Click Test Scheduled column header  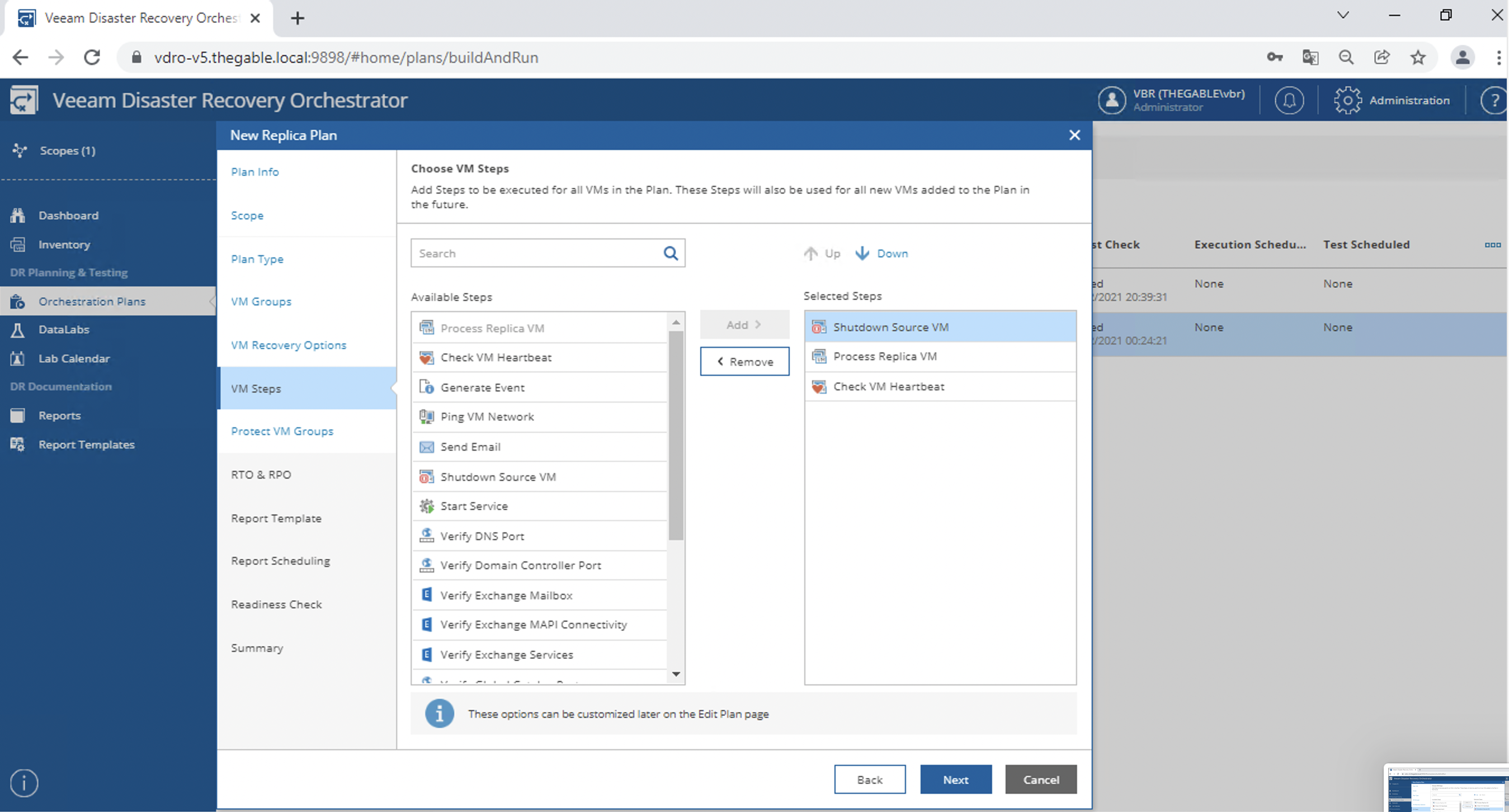point(1366,245)
